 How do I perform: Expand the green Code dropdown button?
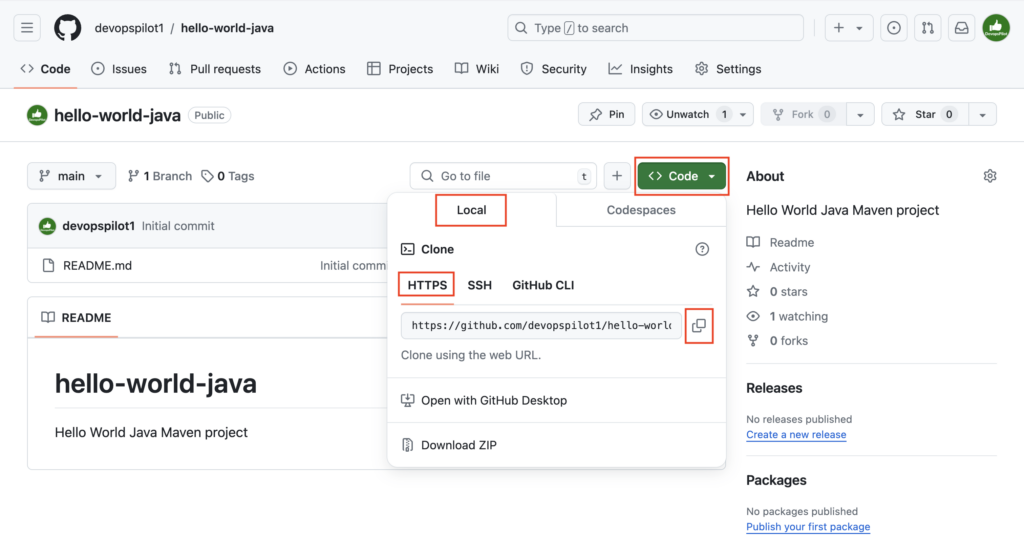click(x=682, y=176)
